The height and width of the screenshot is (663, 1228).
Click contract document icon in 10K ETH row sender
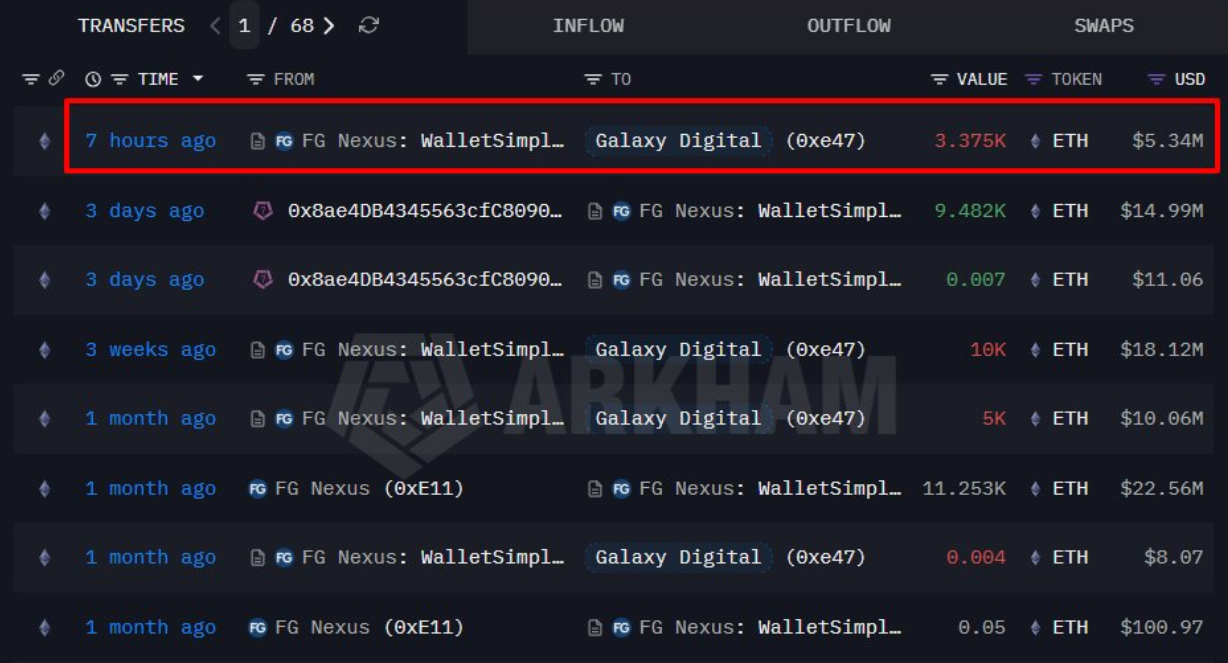click(258, 350)
